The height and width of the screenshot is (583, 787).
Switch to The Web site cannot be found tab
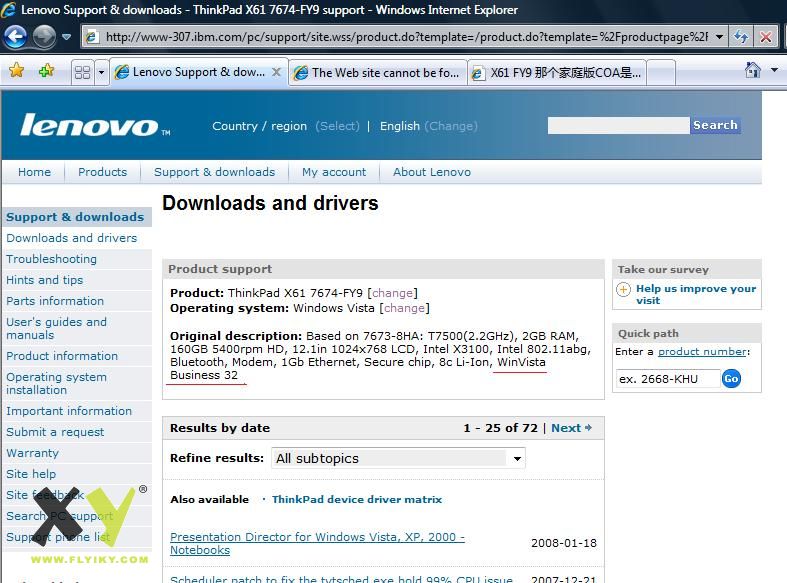tap(377, 73)
